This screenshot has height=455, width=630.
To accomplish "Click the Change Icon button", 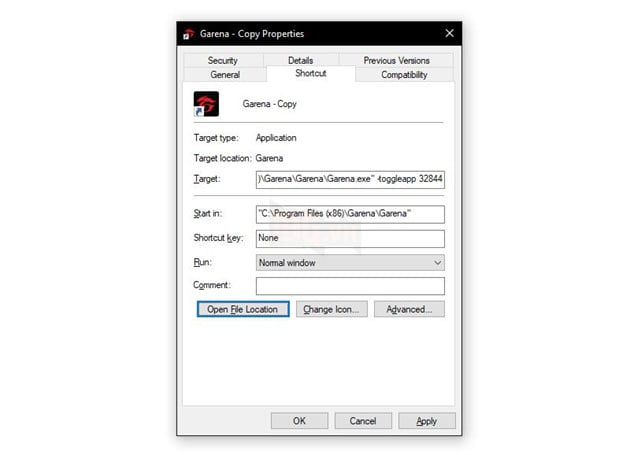I will pyautogui.click(x=332, y=310).
